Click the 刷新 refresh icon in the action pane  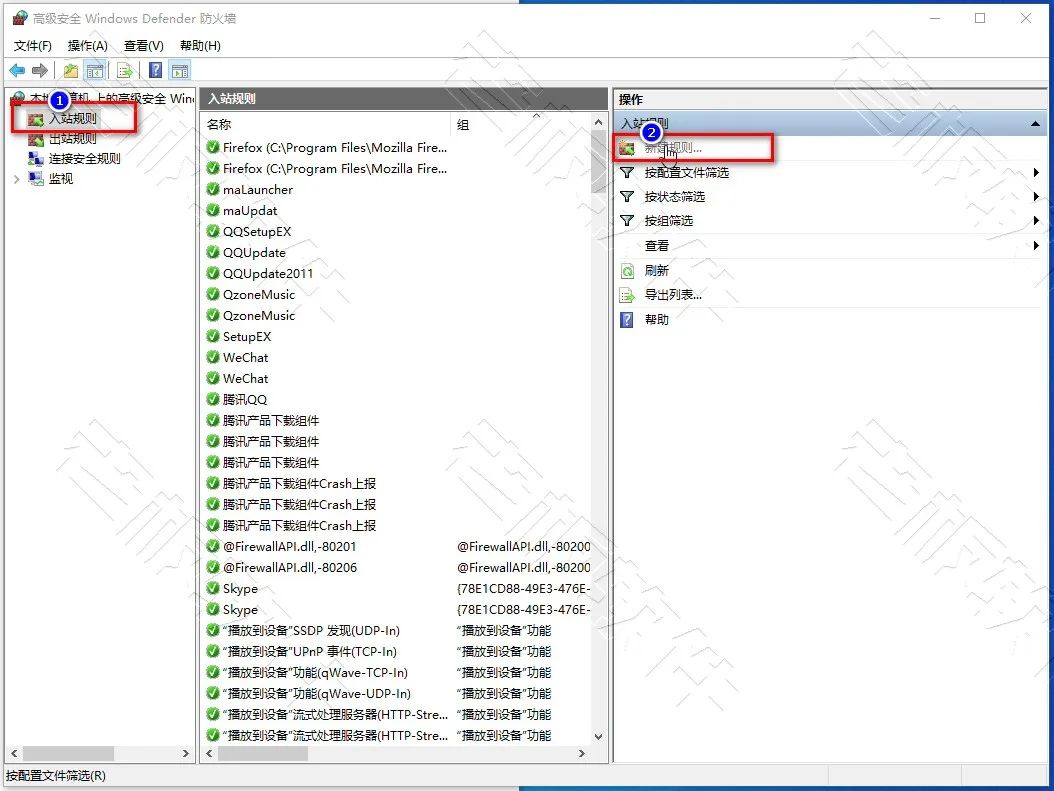tap(629, 270)
